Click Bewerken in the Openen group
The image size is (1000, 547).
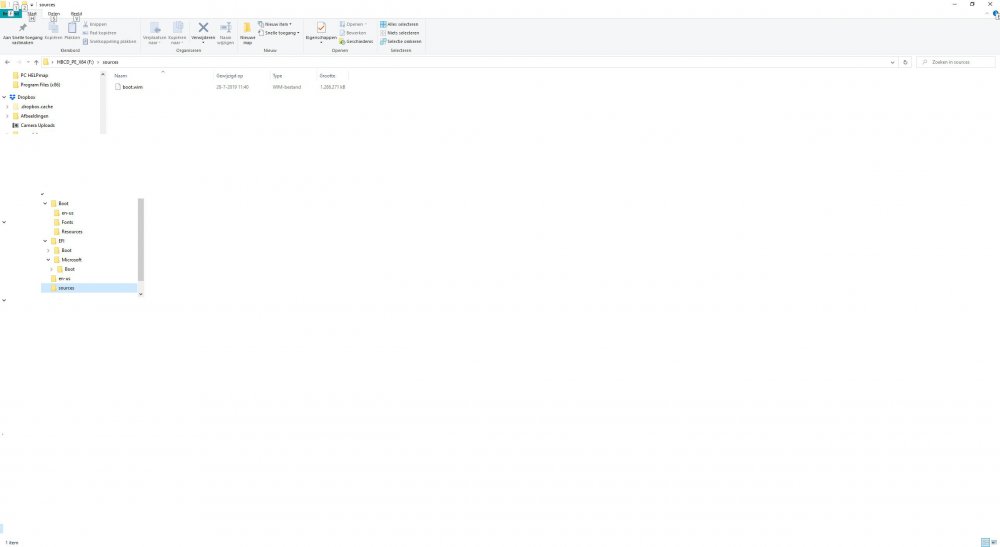pyautogui.click(x=353, y=33)
